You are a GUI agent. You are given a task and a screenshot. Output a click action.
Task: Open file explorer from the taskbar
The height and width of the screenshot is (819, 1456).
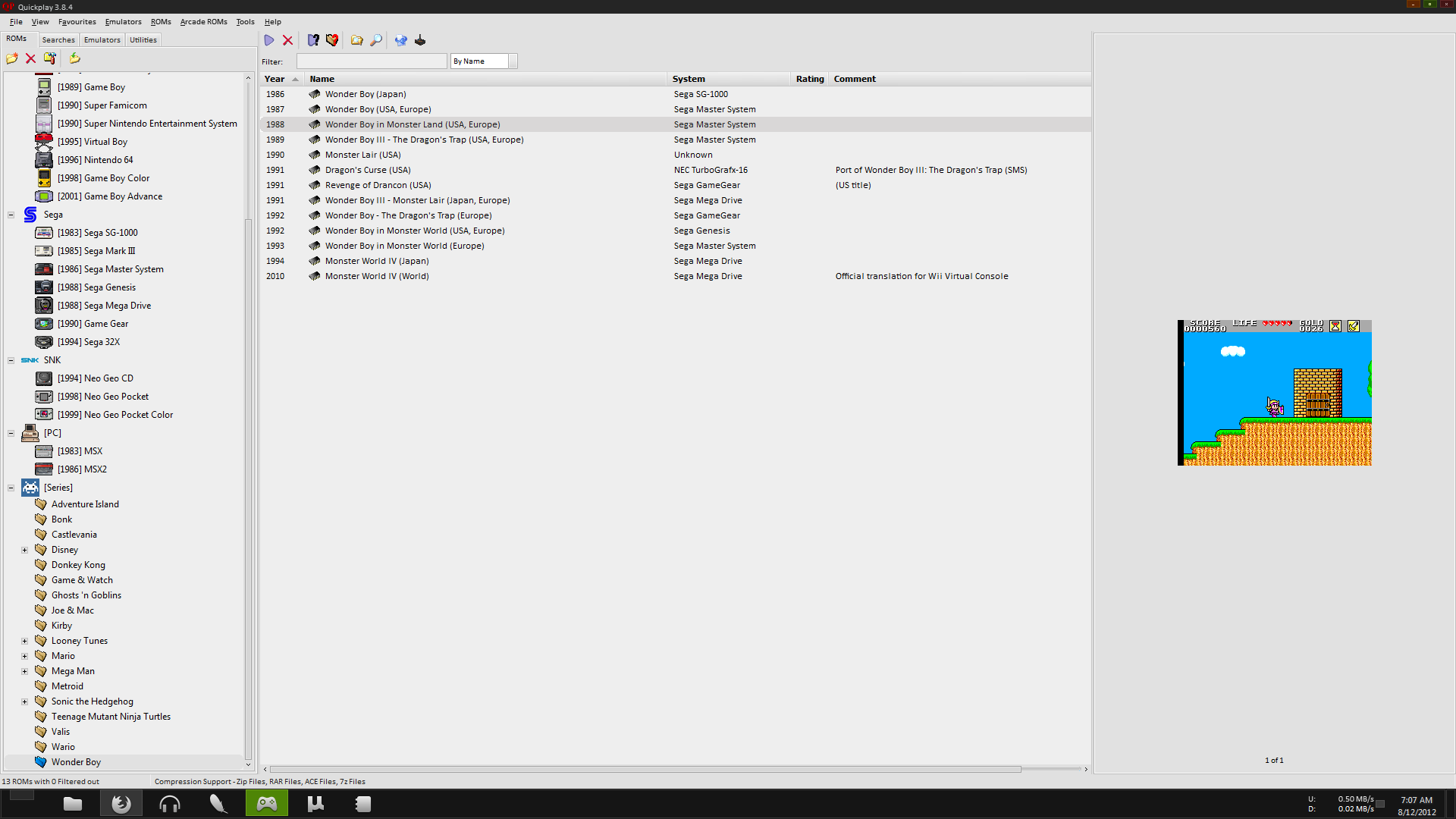[73, 804]
